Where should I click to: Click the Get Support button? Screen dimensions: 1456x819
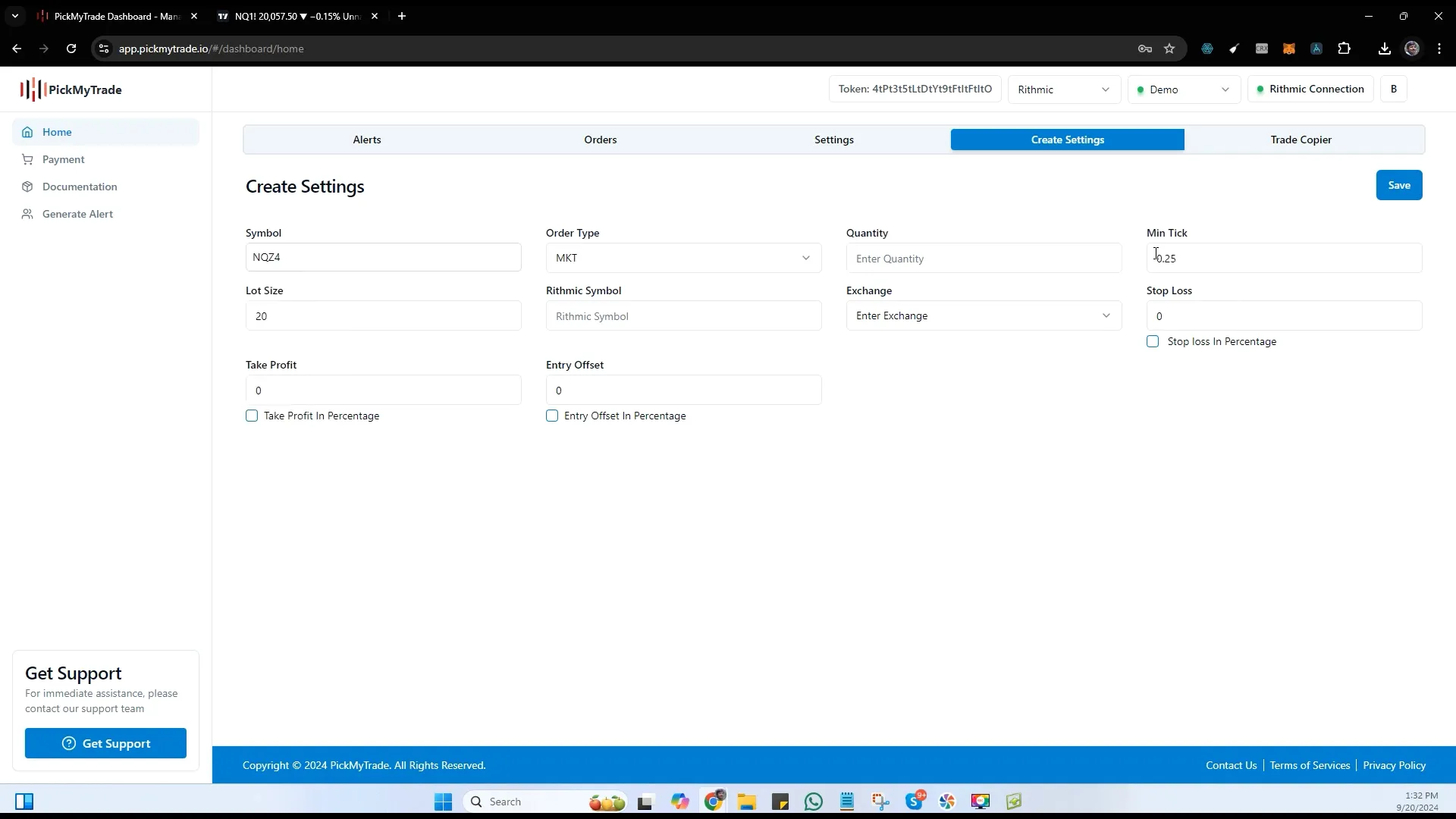105,743
